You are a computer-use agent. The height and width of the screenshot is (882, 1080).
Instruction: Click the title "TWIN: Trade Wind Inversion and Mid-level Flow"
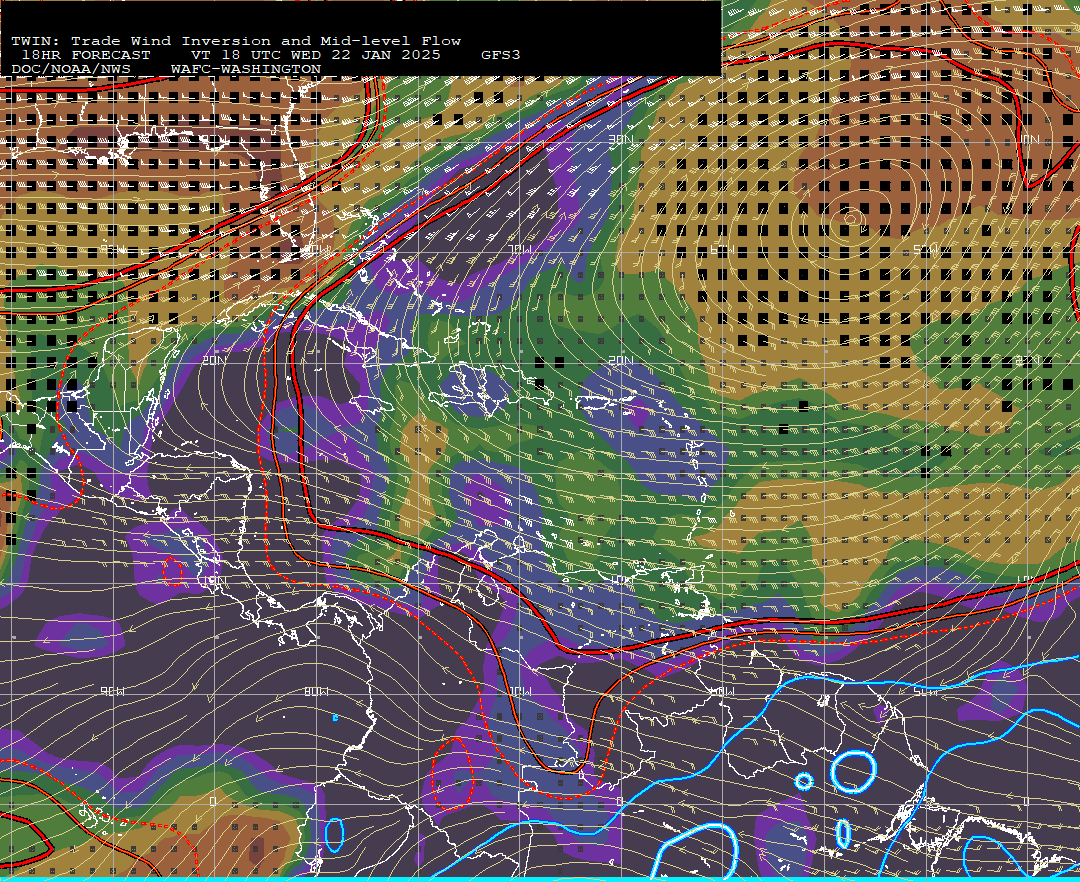click(236, 41)
